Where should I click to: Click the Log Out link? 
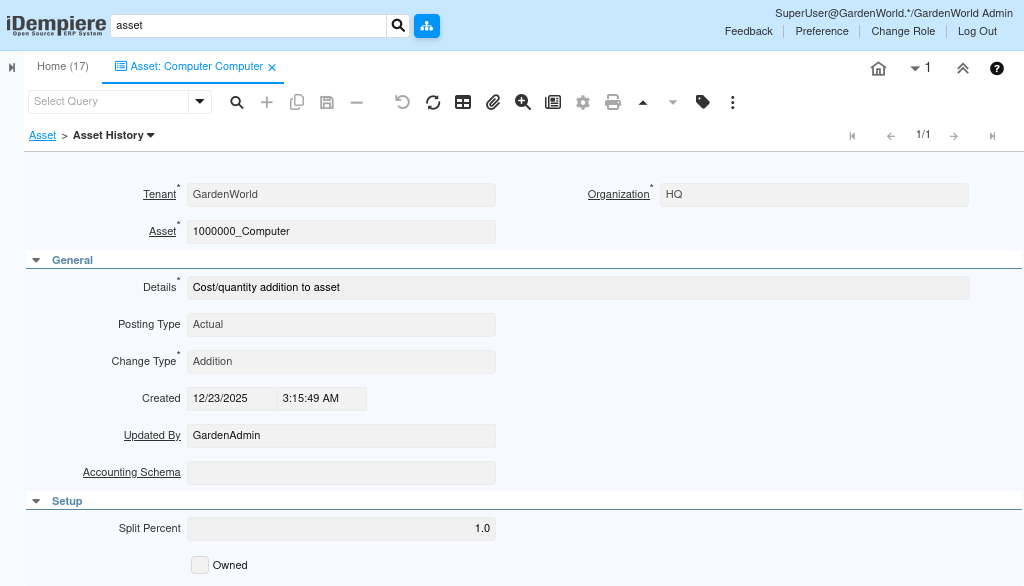pos(977,31)
